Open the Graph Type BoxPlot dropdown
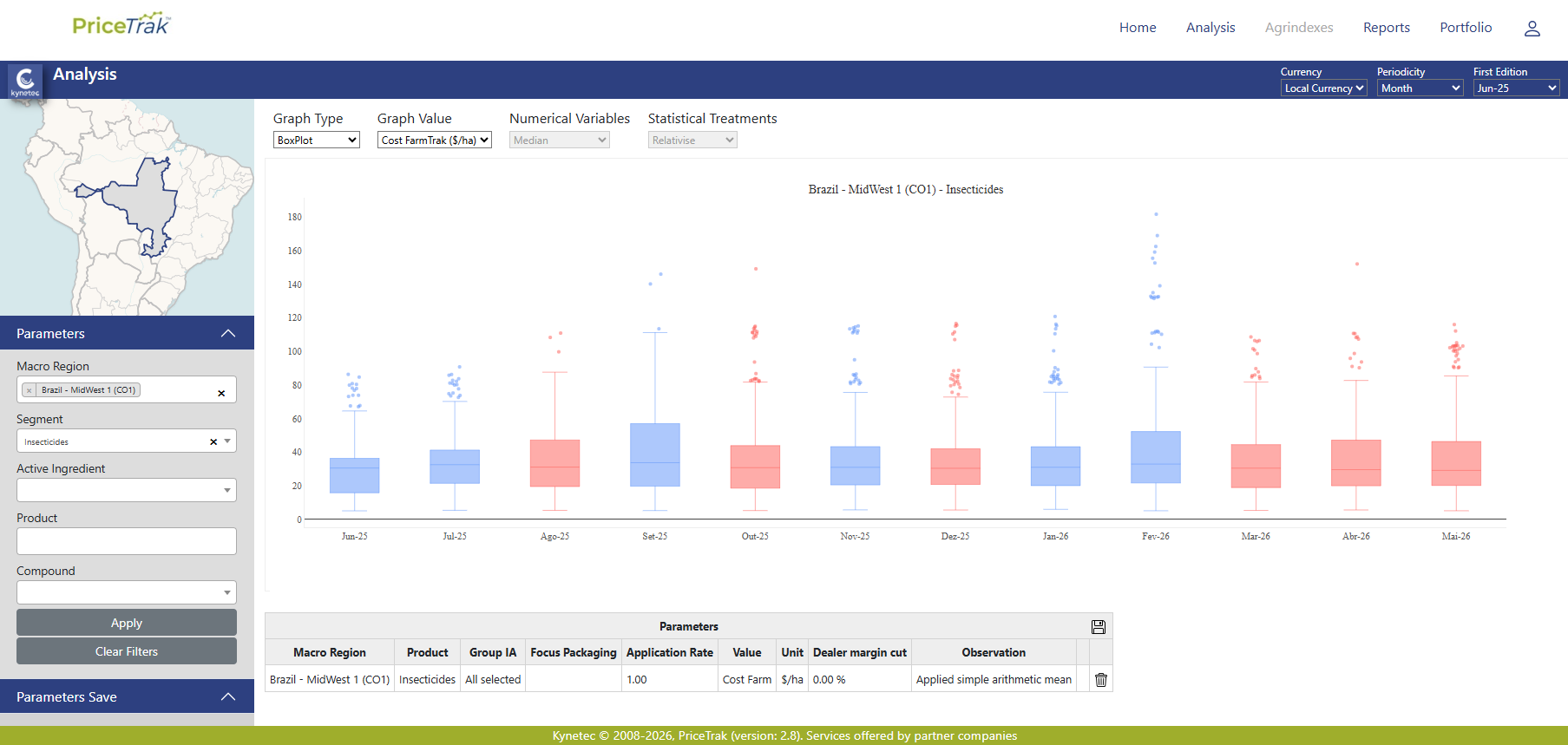The height and width of the screenshot is (745, 1568). [x=317, y=140]
